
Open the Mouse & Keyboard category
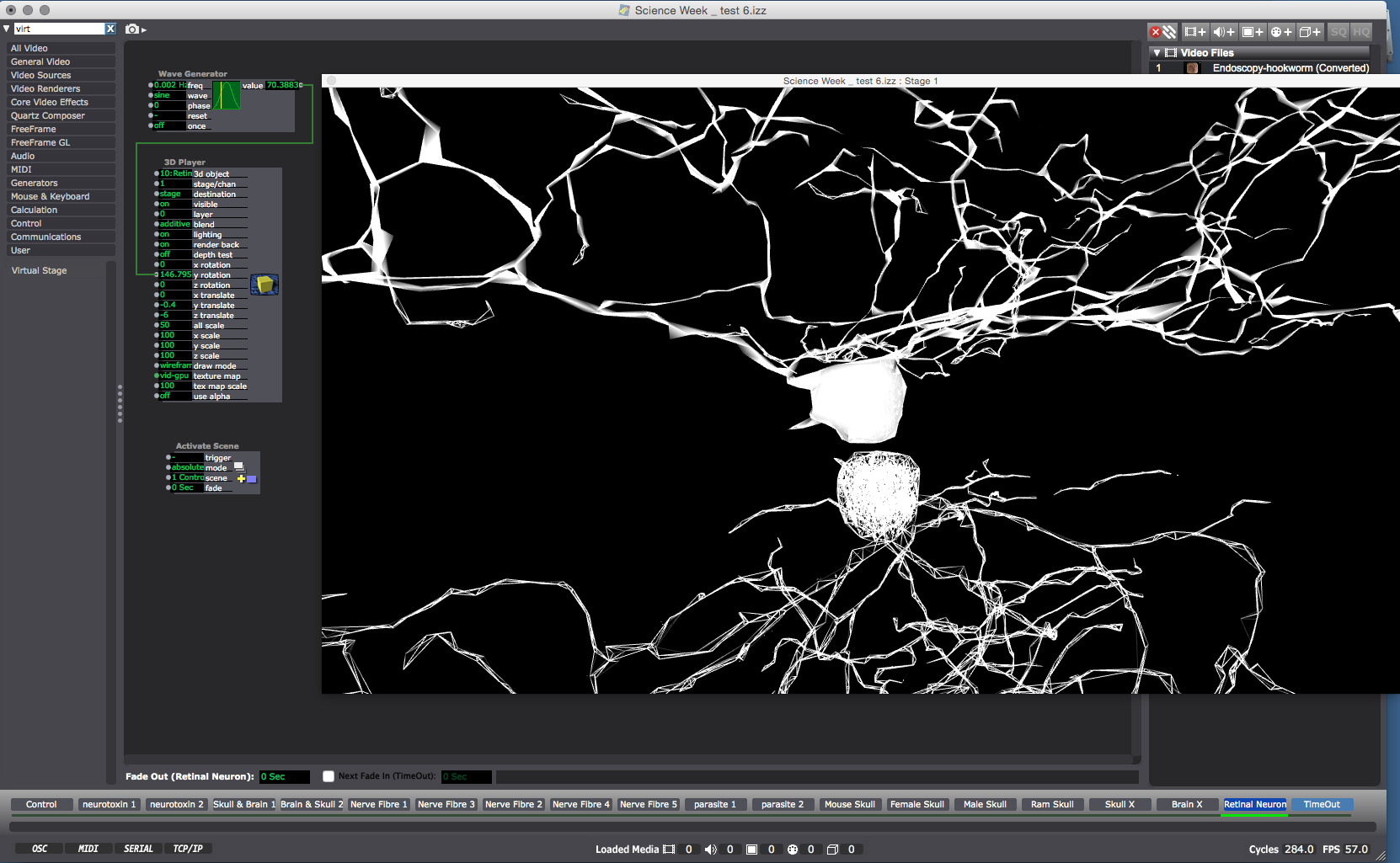click(x=61, y=196)
